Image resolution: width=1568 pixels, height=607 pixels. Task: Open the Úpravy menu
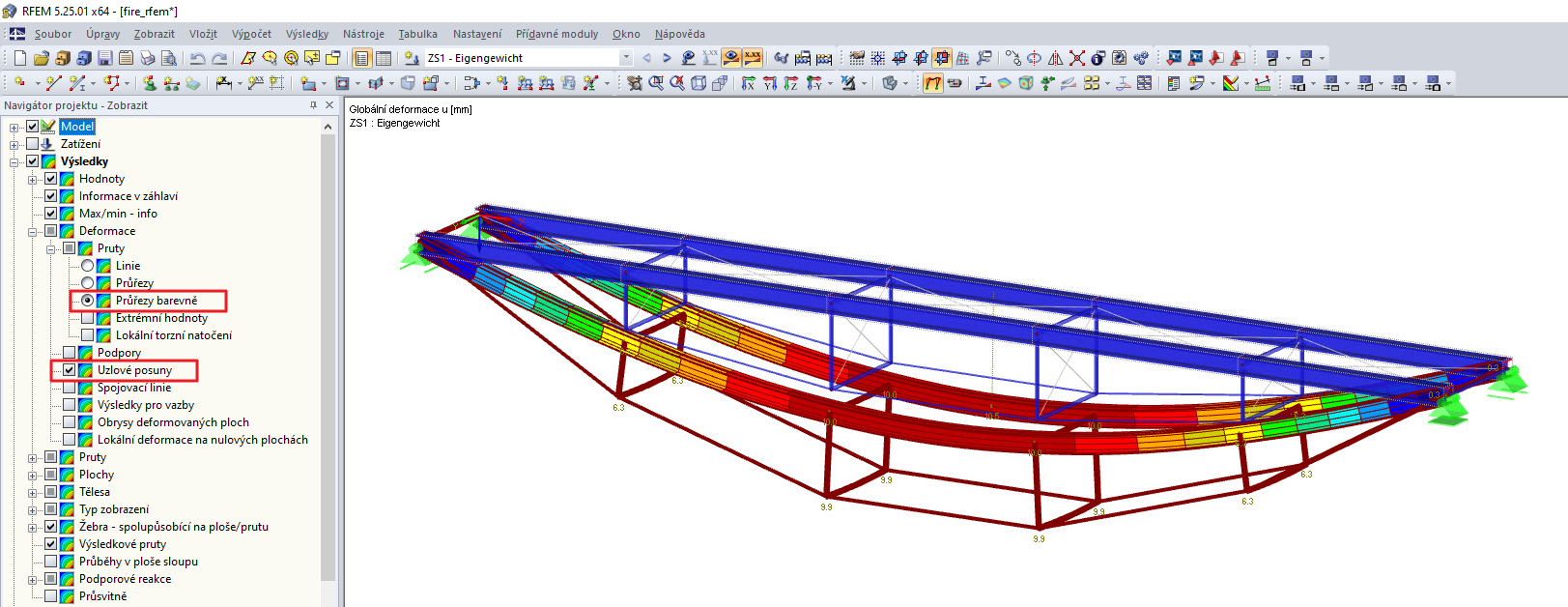coord(102,34)
